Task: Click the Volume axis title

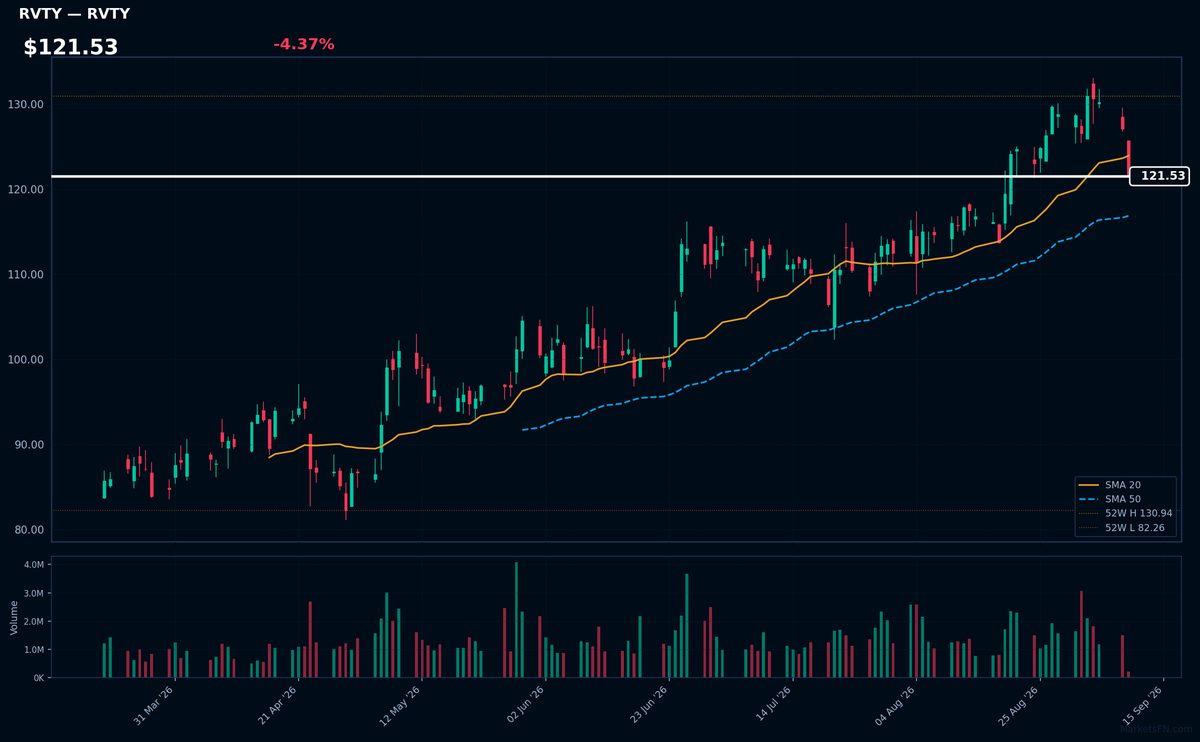Action: point(14,617)
